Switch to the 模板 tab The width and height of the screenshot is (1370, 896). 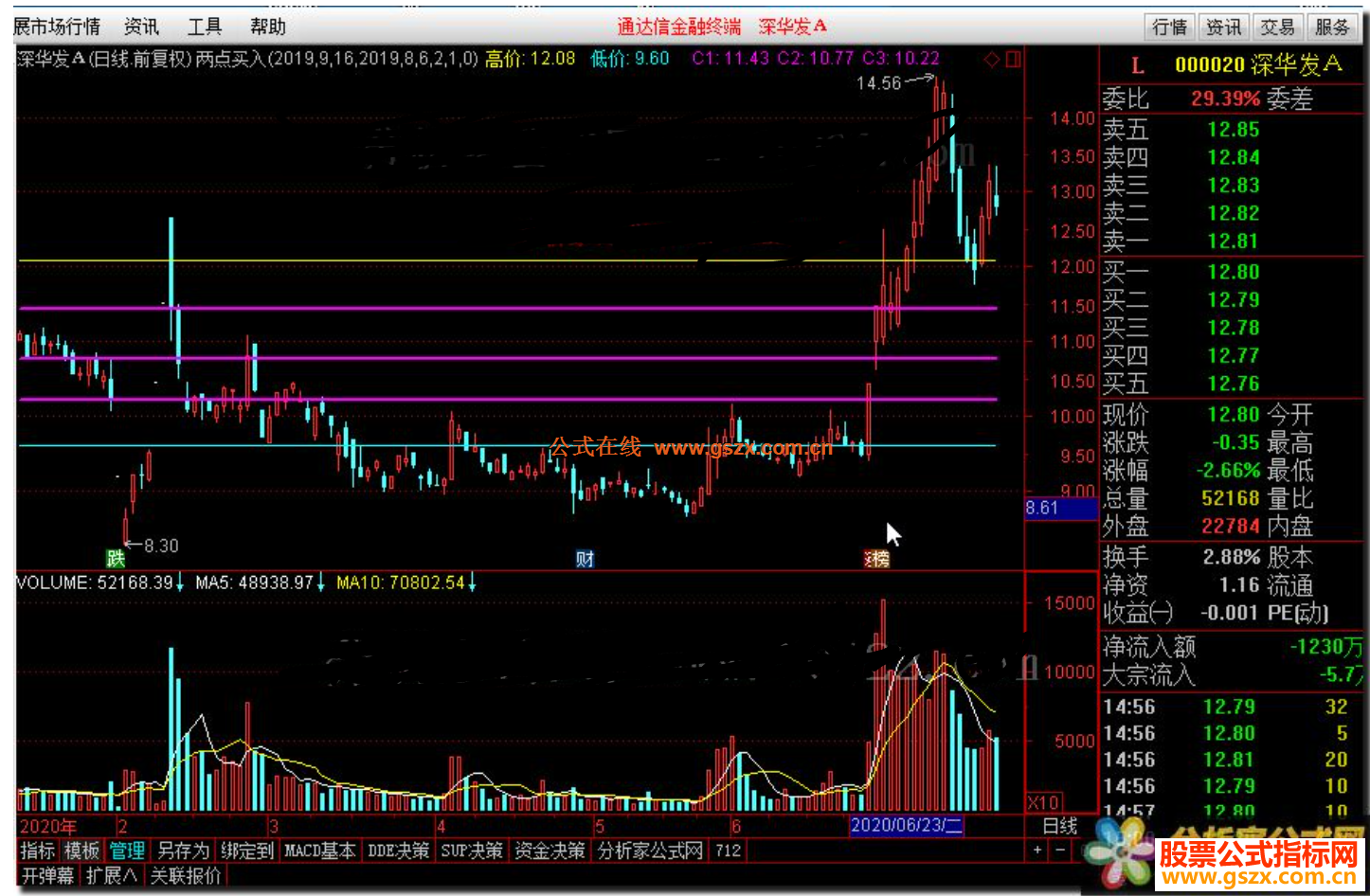81,851
